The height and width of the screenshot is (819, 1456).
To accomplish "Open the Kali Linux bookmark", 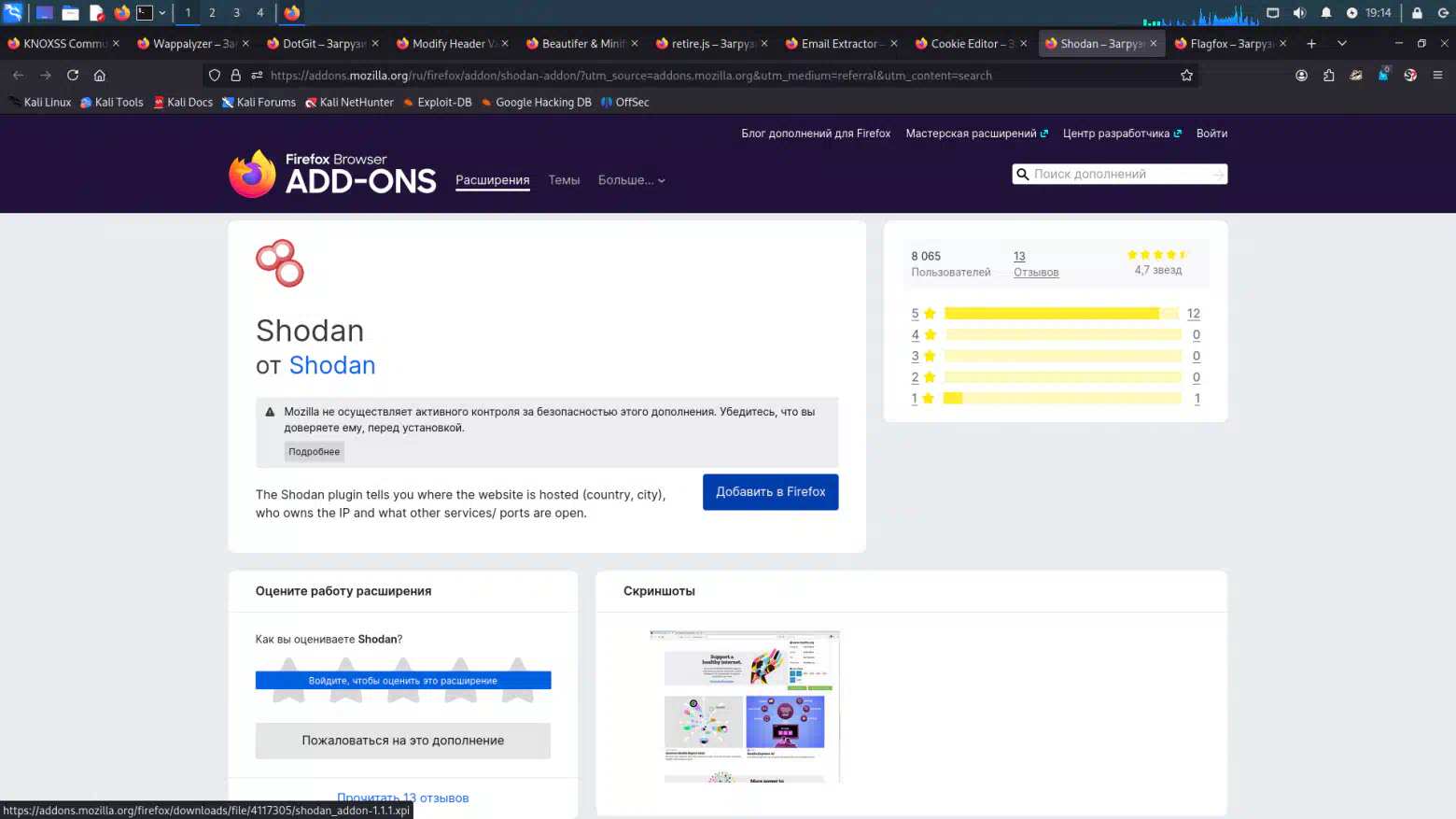I will click(x=40, y=102).
